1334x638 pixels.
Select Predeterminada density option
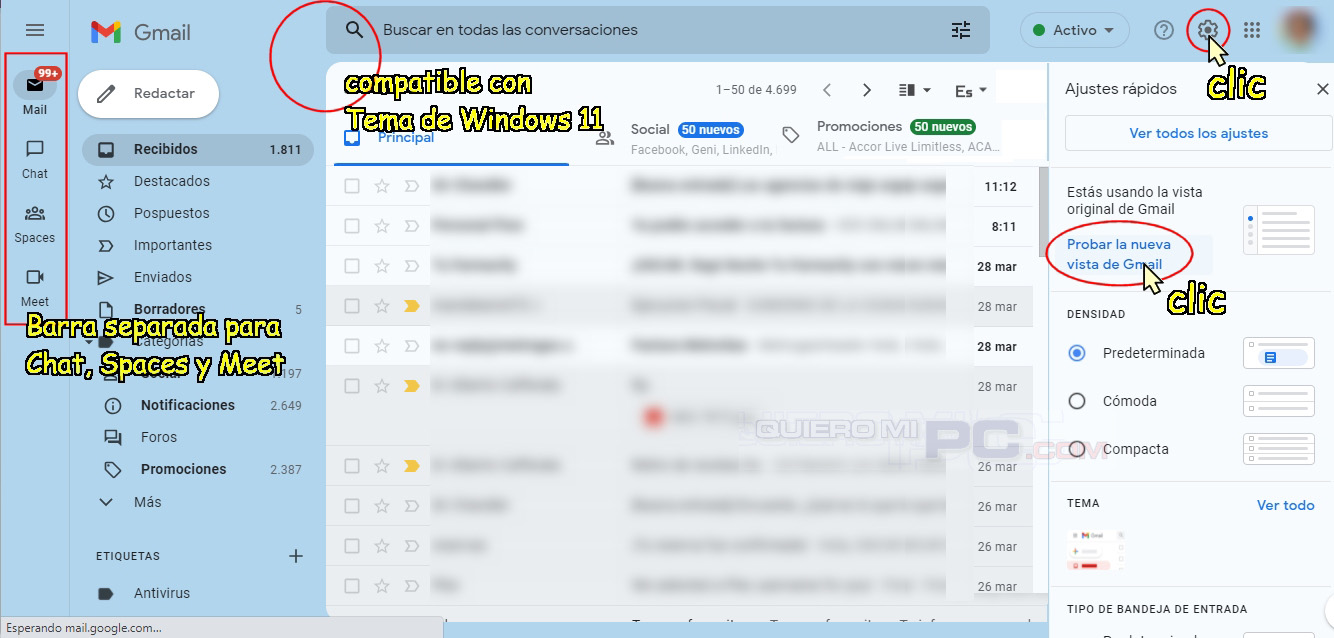(1077, 353)
